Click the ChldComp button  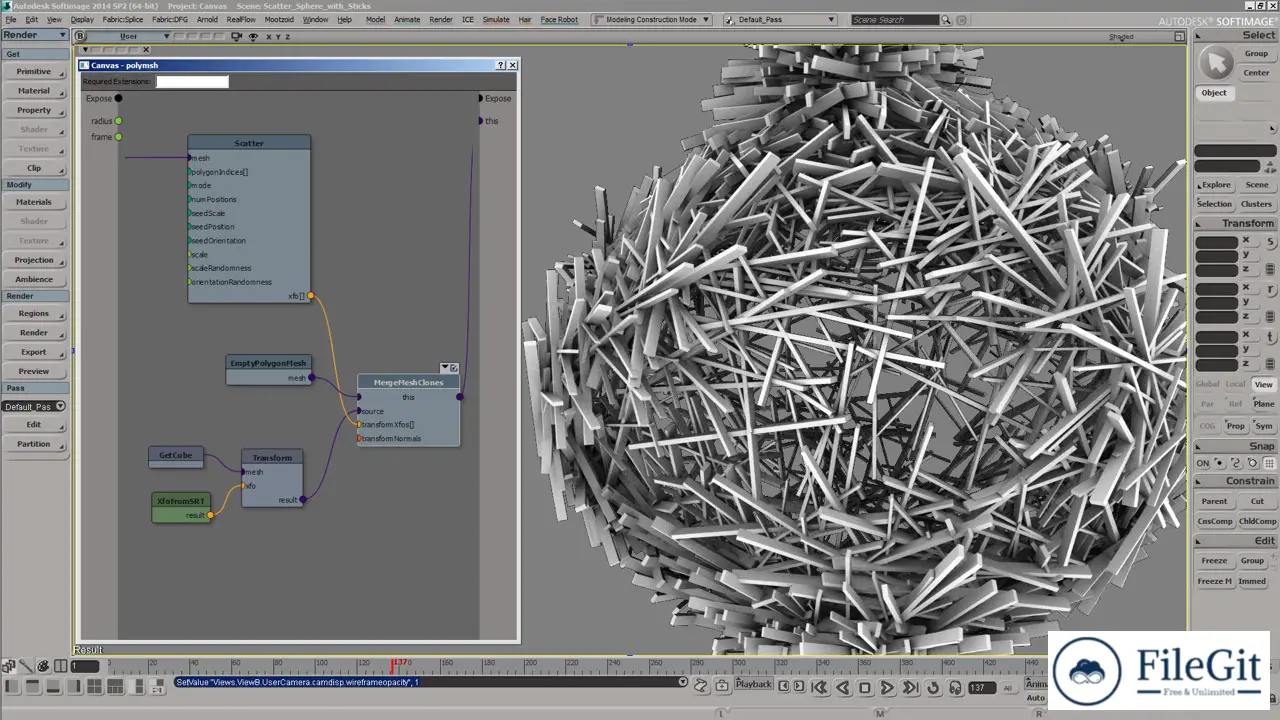(1257, 521)
